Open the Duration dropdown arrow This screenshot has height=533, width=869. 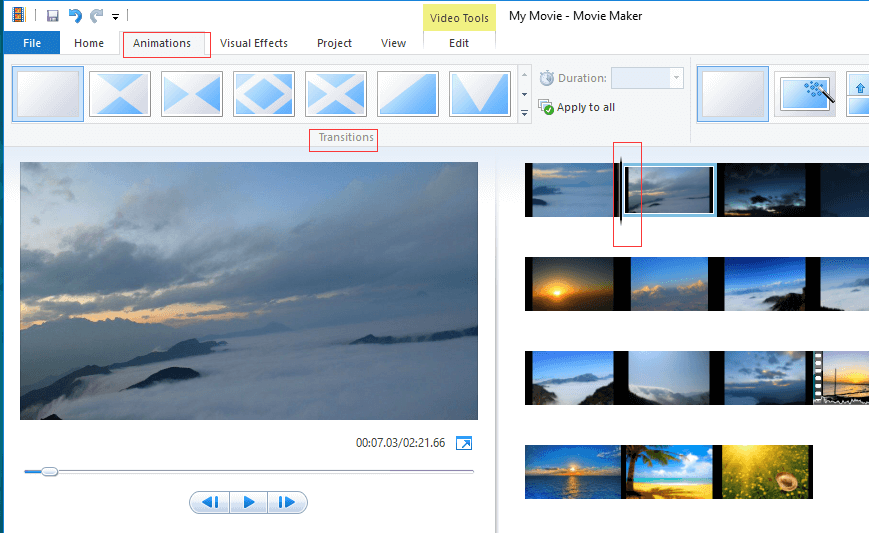pos(676,78)
